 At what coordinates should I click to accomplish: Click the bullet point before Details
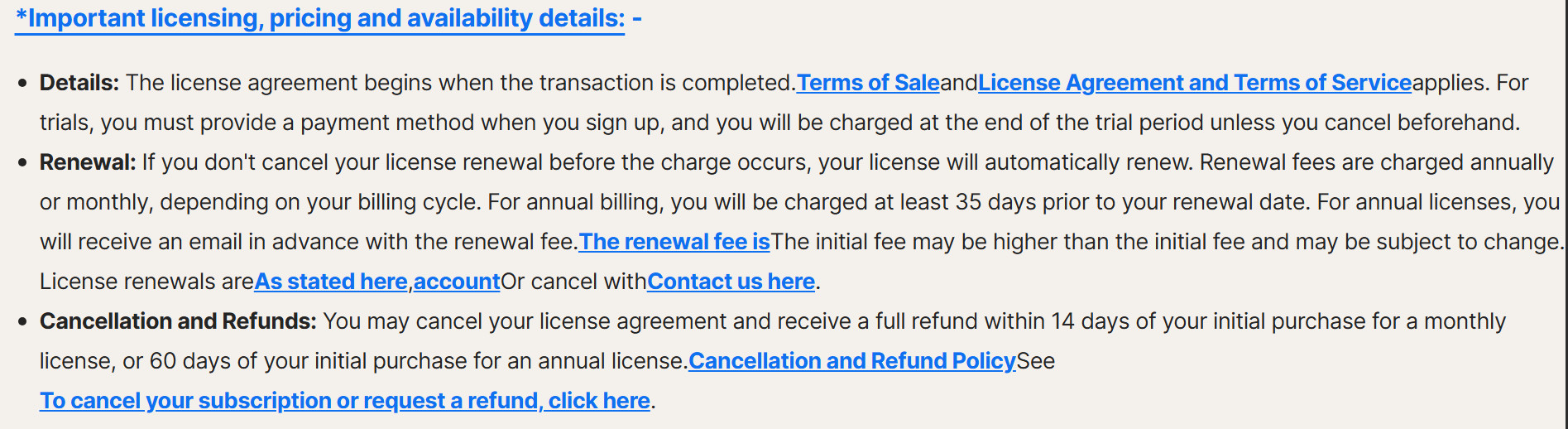[x=22, y=84]
